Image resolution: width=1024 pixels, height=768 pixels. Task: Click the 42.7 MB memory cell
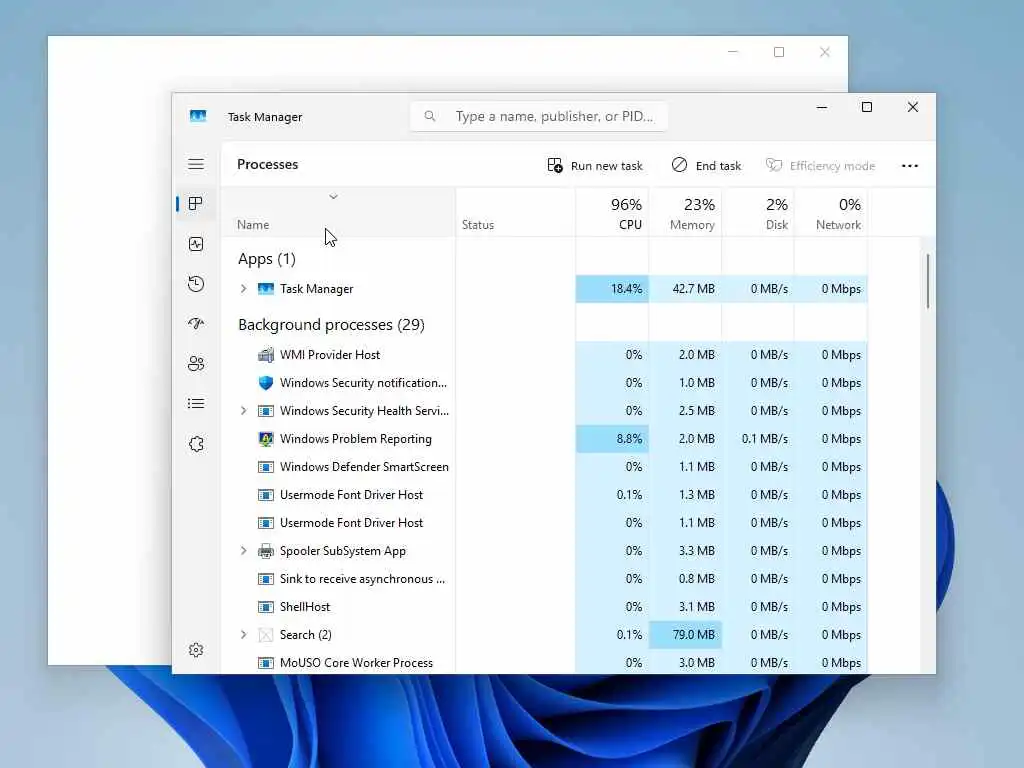[685, 289]
